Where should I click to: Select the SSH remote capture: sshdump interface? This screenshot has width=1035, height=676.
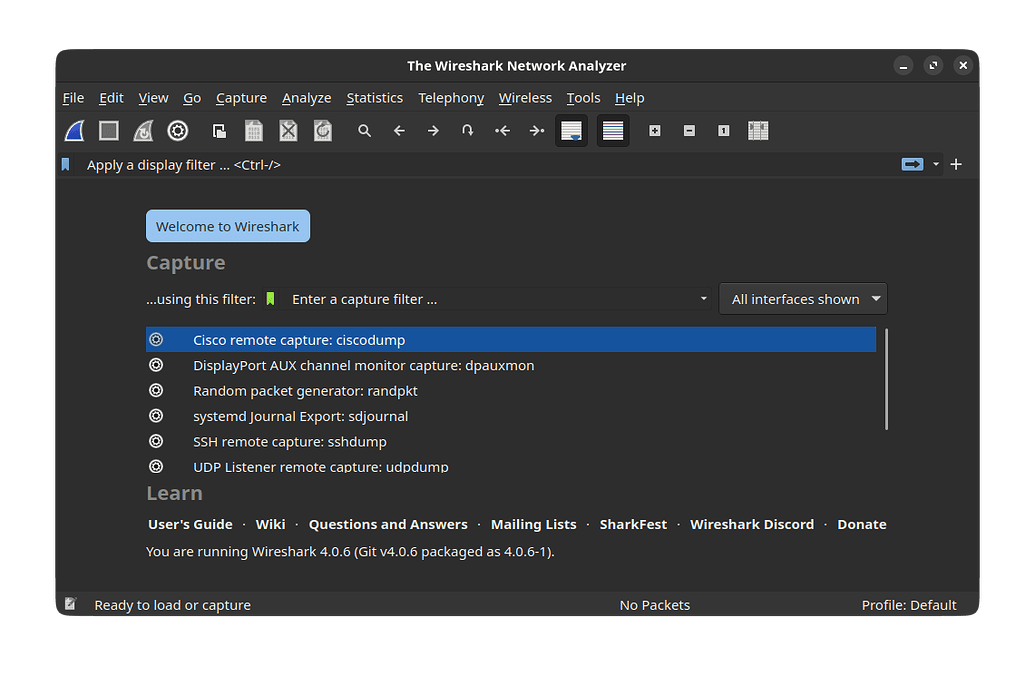coord(290,441)
